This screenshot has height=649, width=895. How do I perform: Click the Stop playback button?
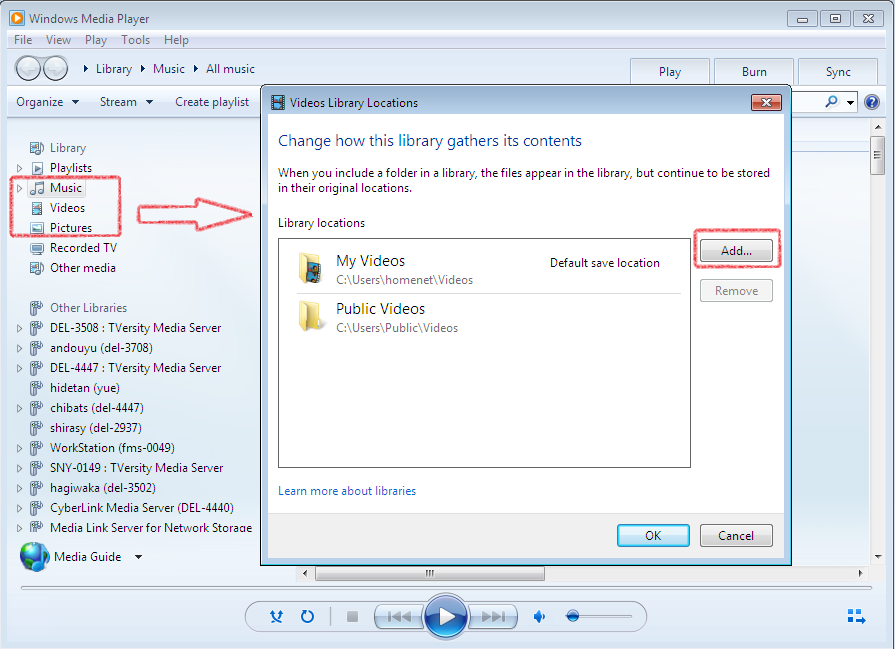click(352, 616)
